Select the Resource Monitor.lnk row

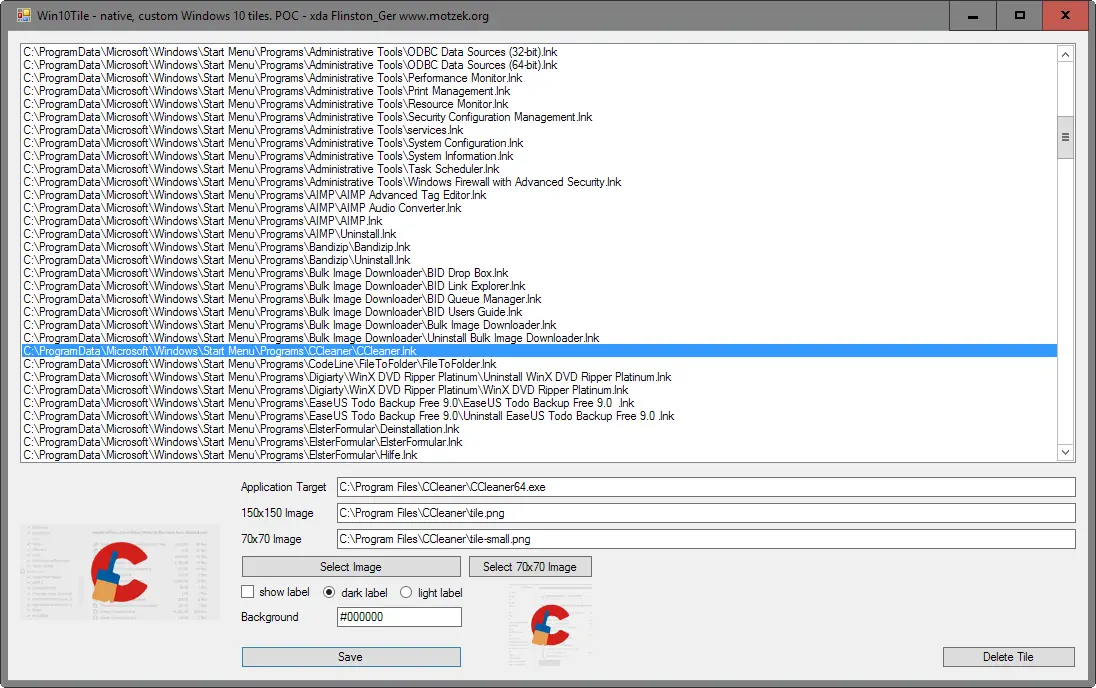tap(539, 103)
